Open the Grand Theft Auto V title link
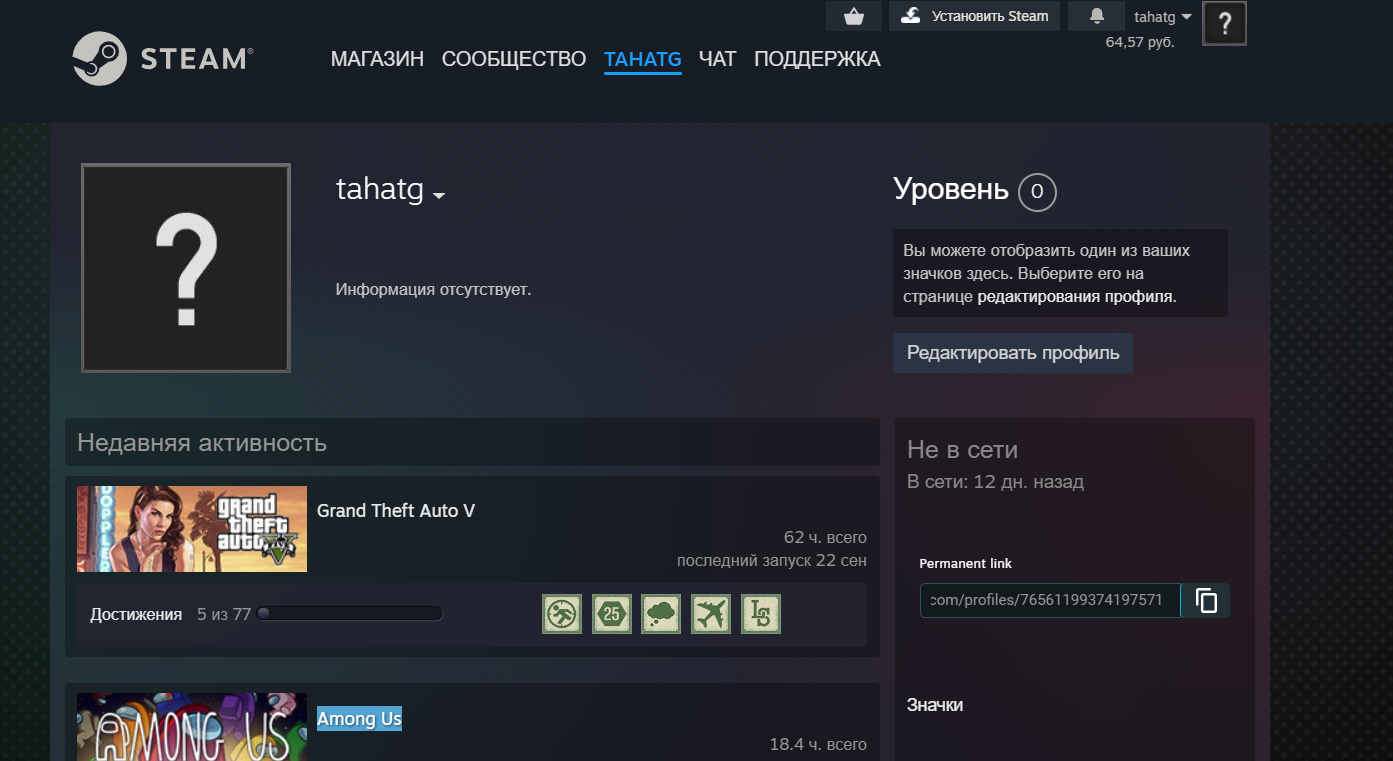 [x=395, y=511]
